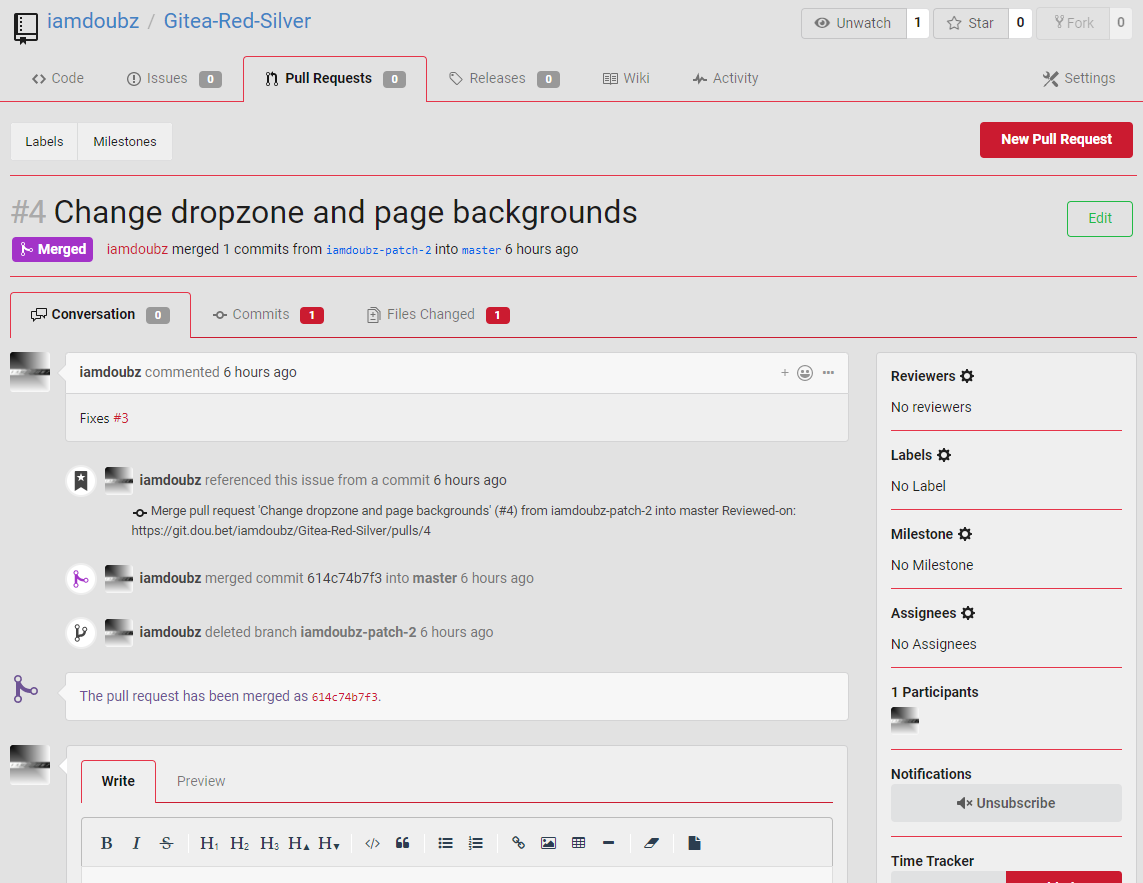Add emoji reaction to iamdoubz comment
1143x883 pixels.
click(x=805, y=373)
